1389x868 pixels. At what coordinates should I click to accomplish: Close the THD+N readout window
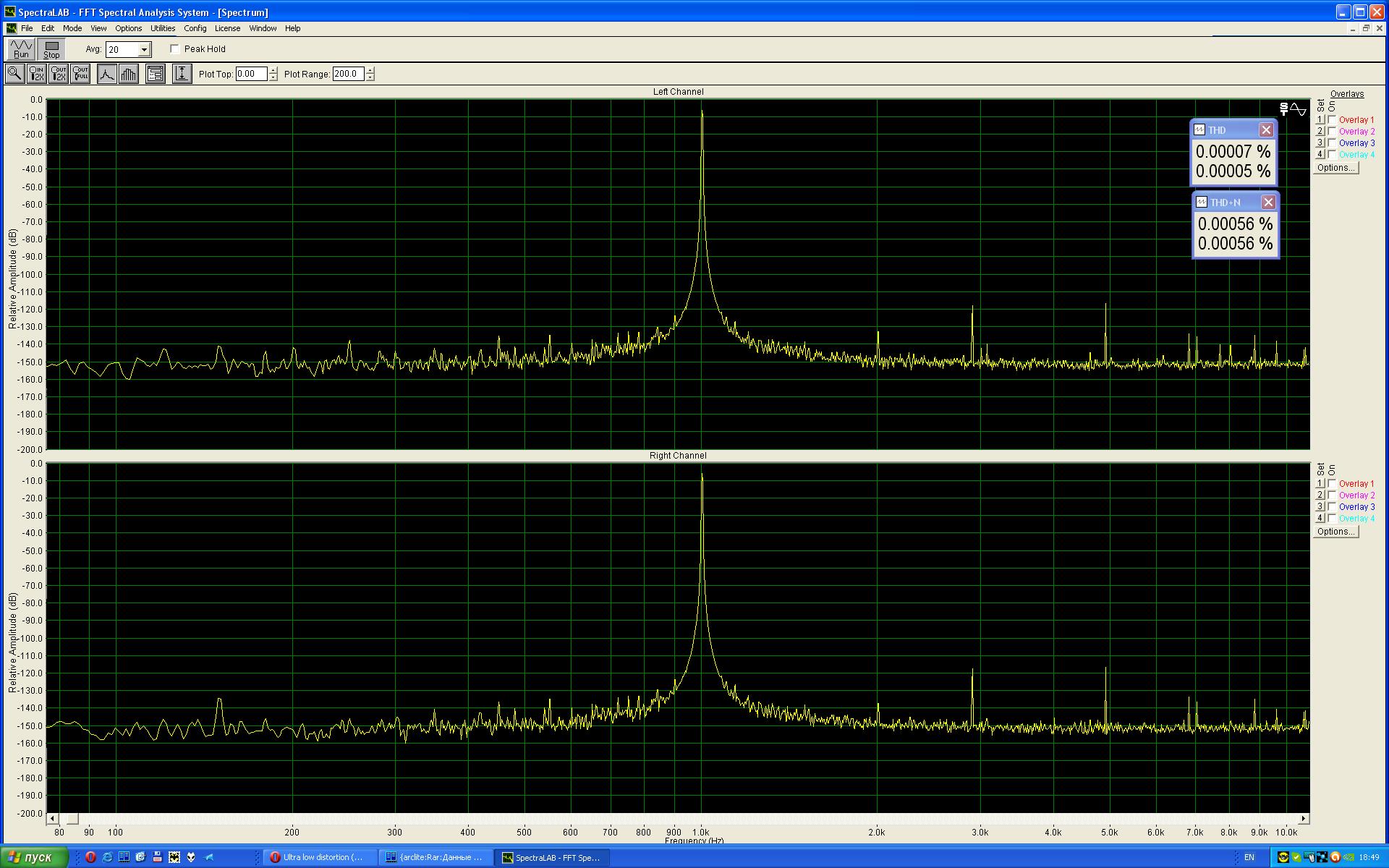1267,203
